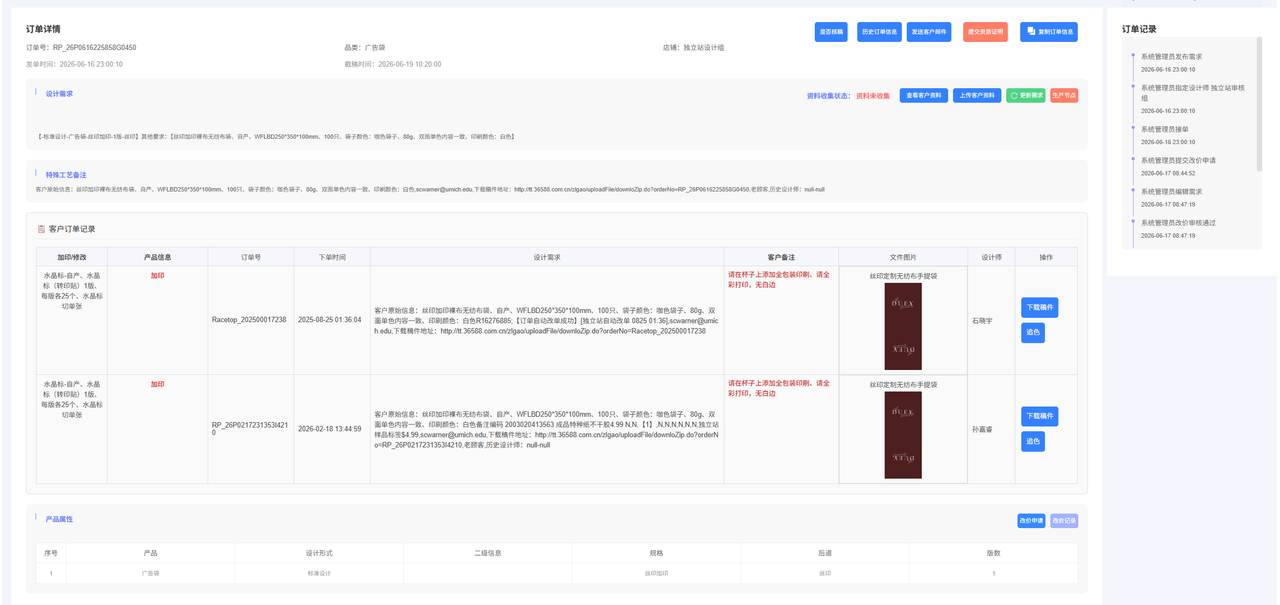Image resolution: width=1280 pixels, height=605 pixels.
Task: Click 追色 for order Racetop_202500017238
Action: (x=1033, y=333)
